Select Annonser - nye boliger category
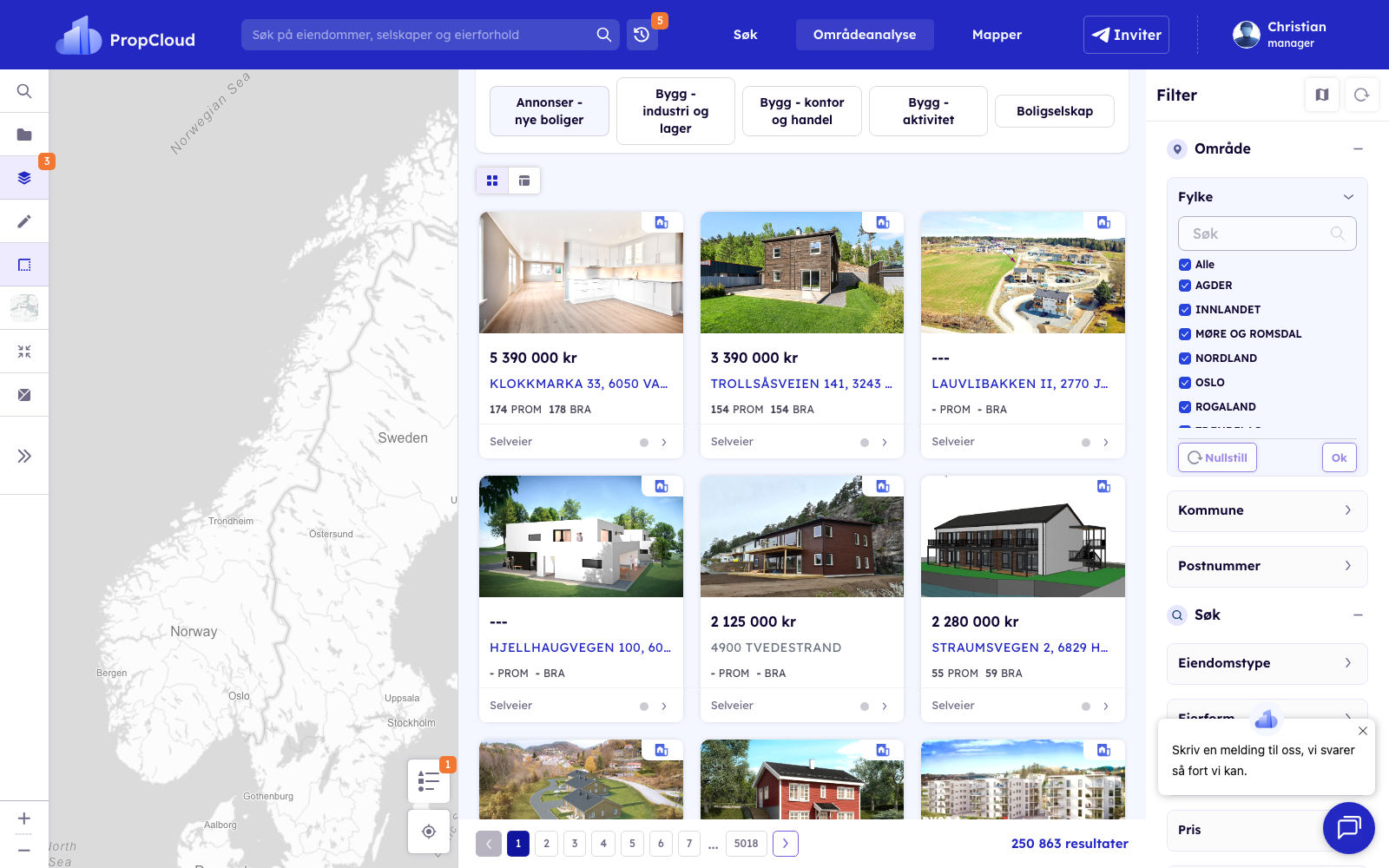 [550, 111]
